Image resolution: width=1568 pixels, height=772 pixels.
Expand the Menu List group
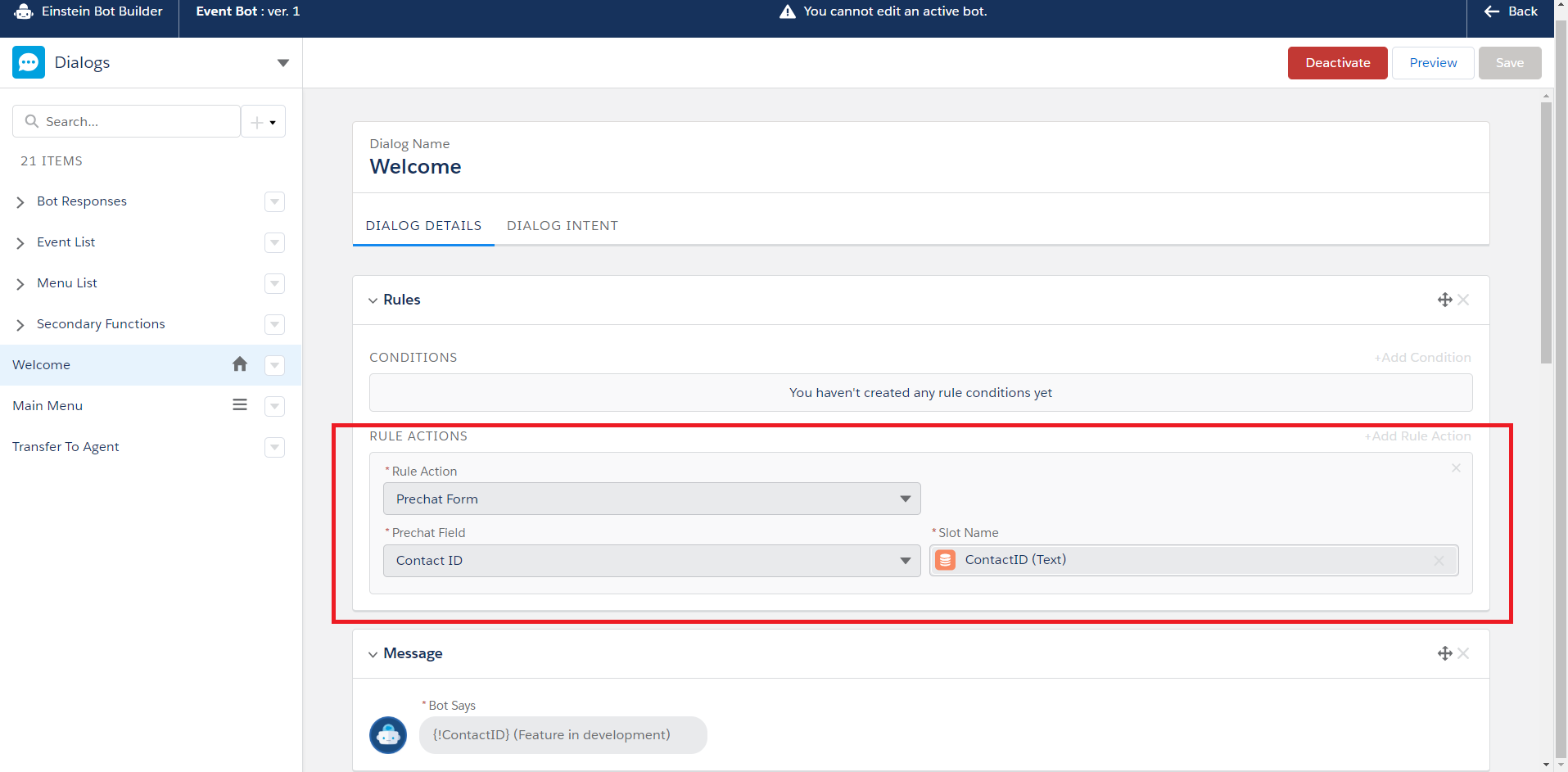[20, 284]
